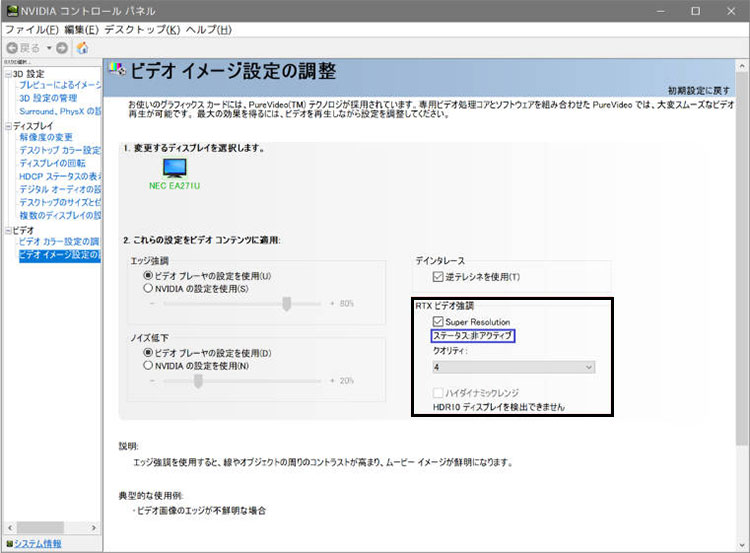Click the Forward arrow toolbar icon

coord(62,48)
